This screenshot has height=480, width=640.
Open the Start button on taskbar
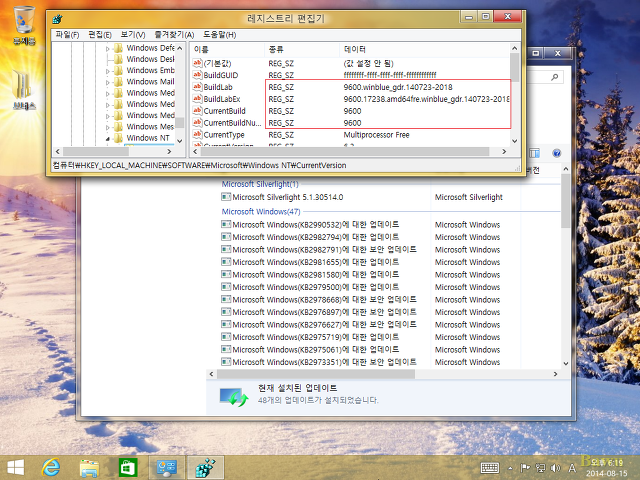(x=16, y=467)
